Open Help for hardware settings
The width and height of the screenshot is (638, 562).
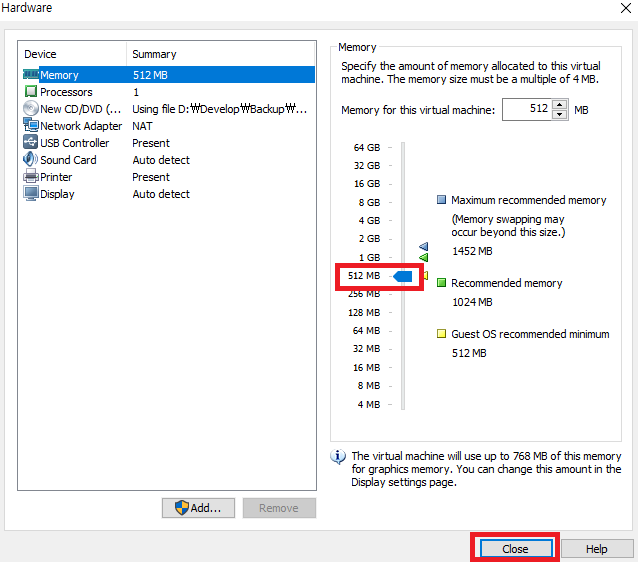tap(597, 549)
